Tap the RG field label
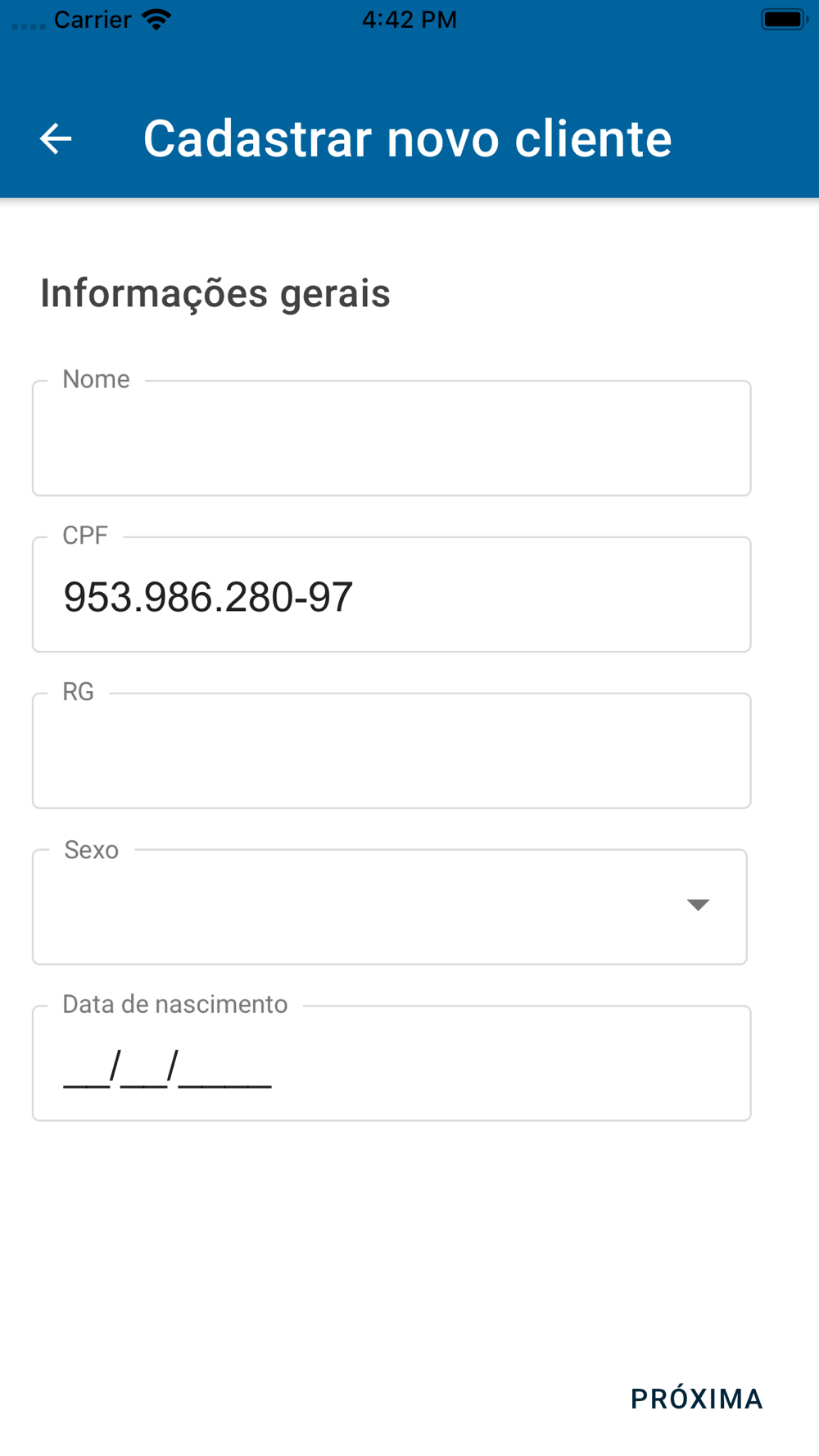Viewport: 819px width, 1456px height. (x=79, y=692)
